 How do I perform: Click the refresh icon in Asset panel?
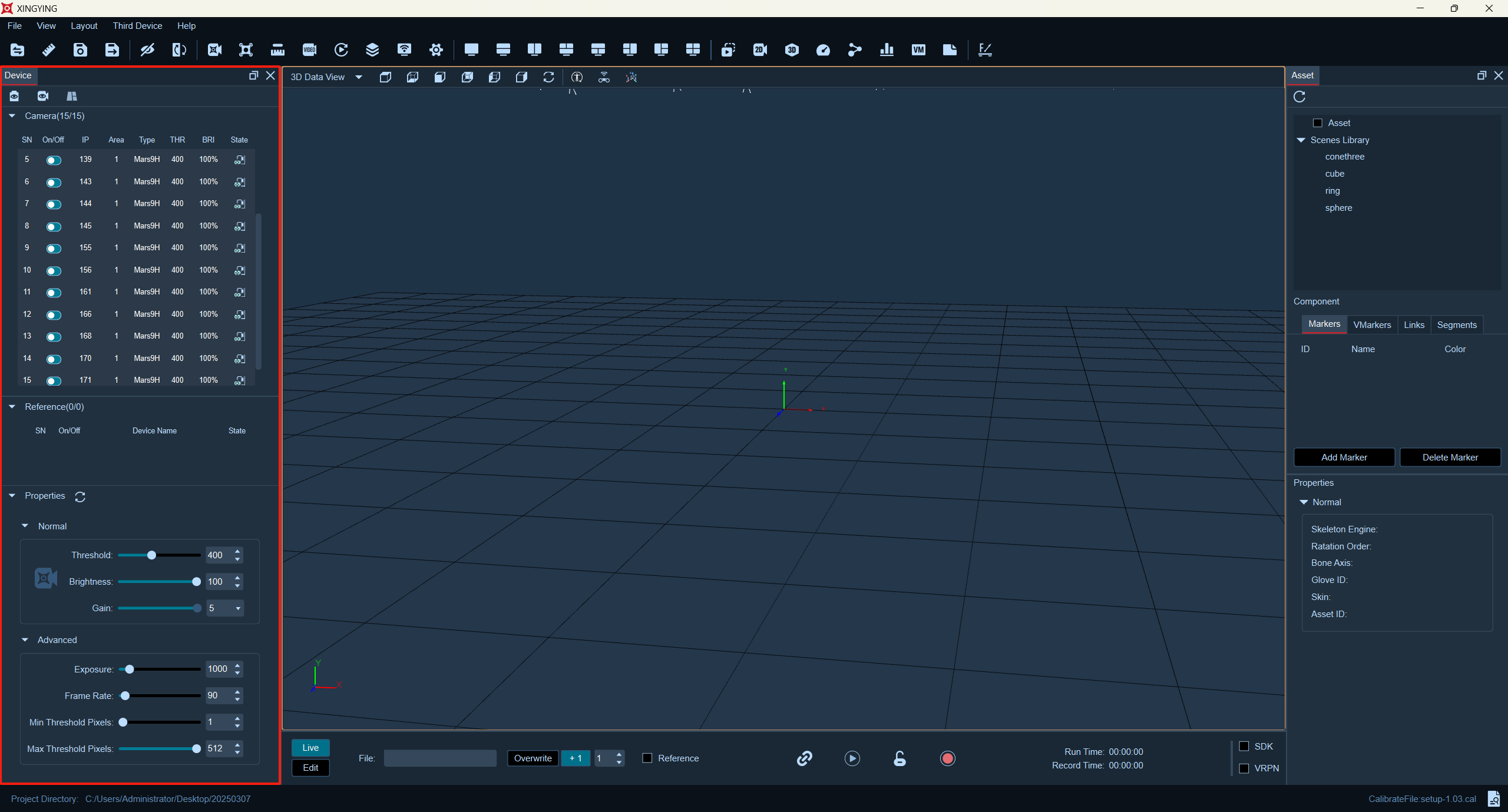(x=1299, y=97)
